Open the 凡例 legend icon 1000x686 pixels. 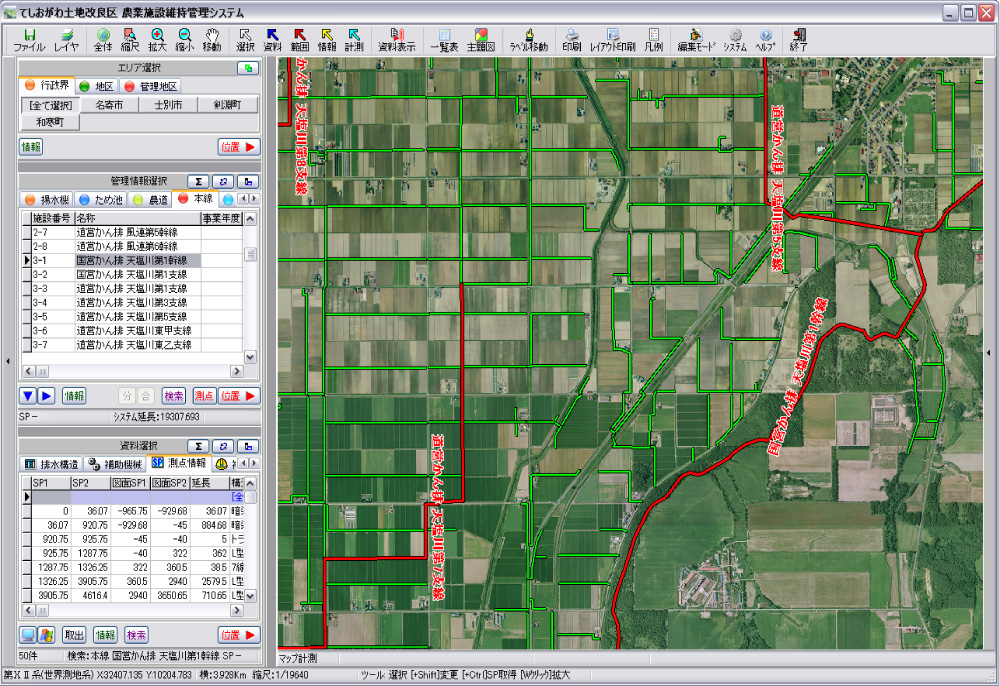(x=654, y=40)
